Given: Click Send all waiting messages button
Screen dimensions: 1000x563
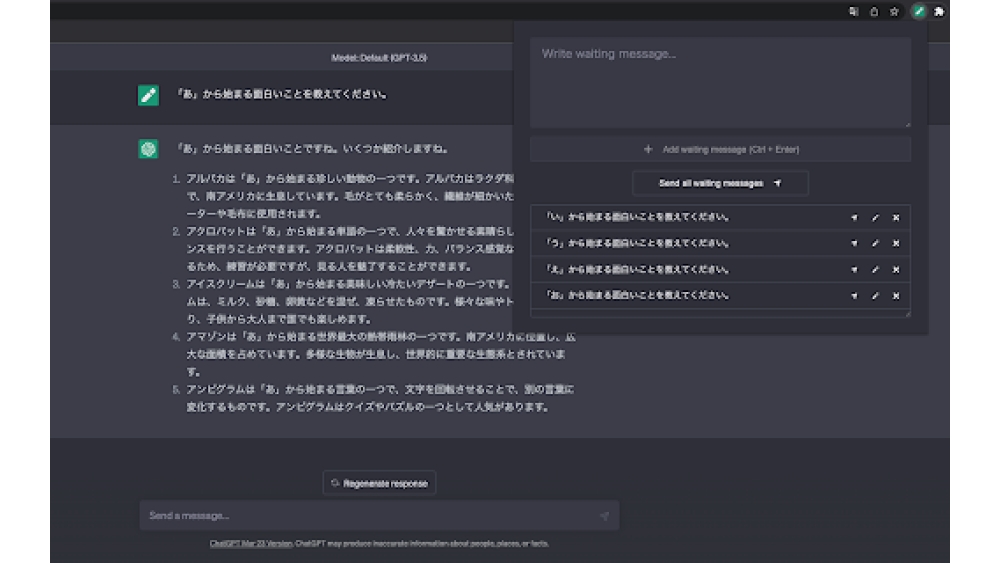Looking at the screenshot, I should [720, 184].
